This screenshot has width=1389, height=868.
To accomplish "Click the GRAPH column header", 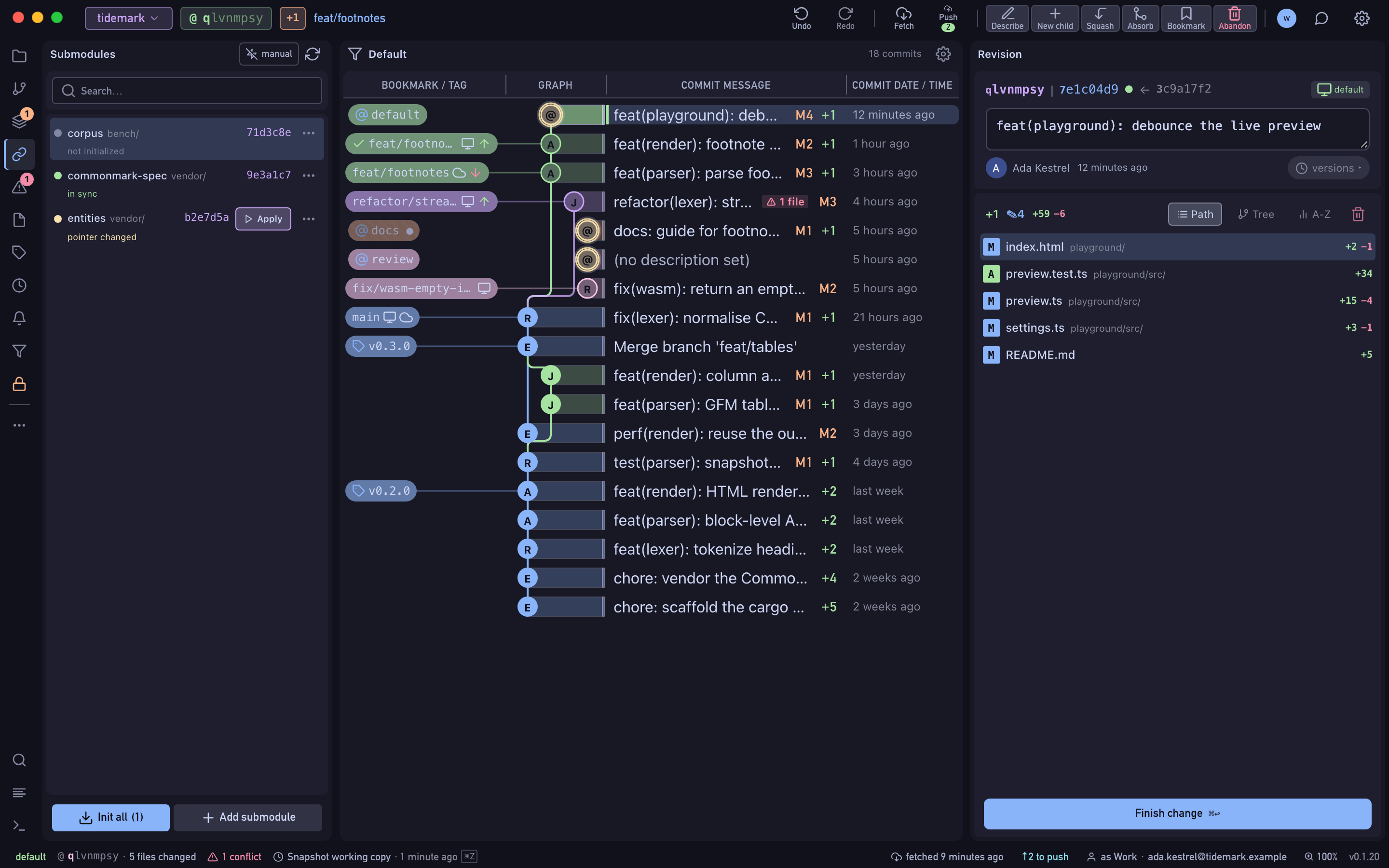I will [x=555, y=85].
